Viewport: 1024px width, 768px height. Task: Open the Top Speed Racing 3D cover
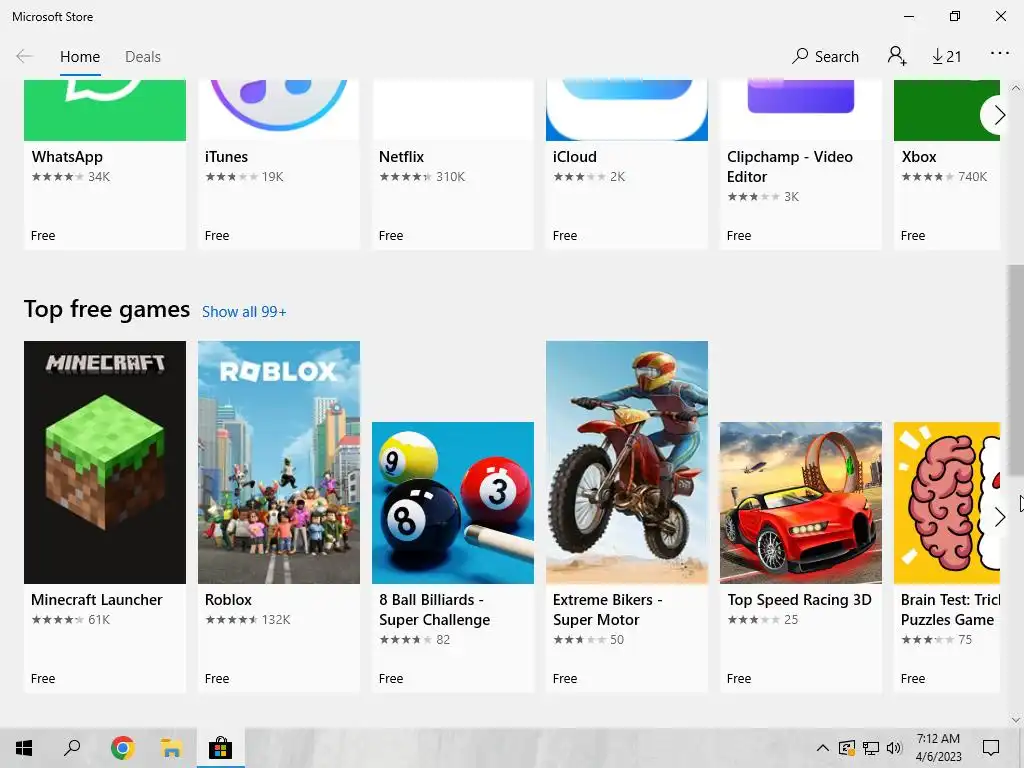(801, 502)
